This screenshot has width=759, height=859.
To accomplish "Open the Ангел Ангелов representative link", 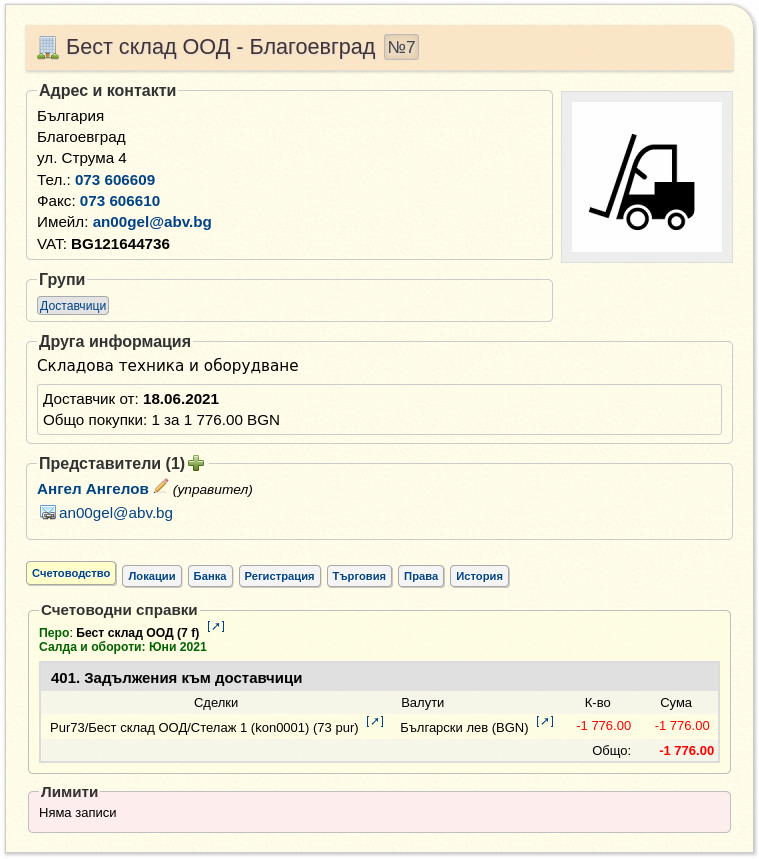I will [x=93, y=489].
